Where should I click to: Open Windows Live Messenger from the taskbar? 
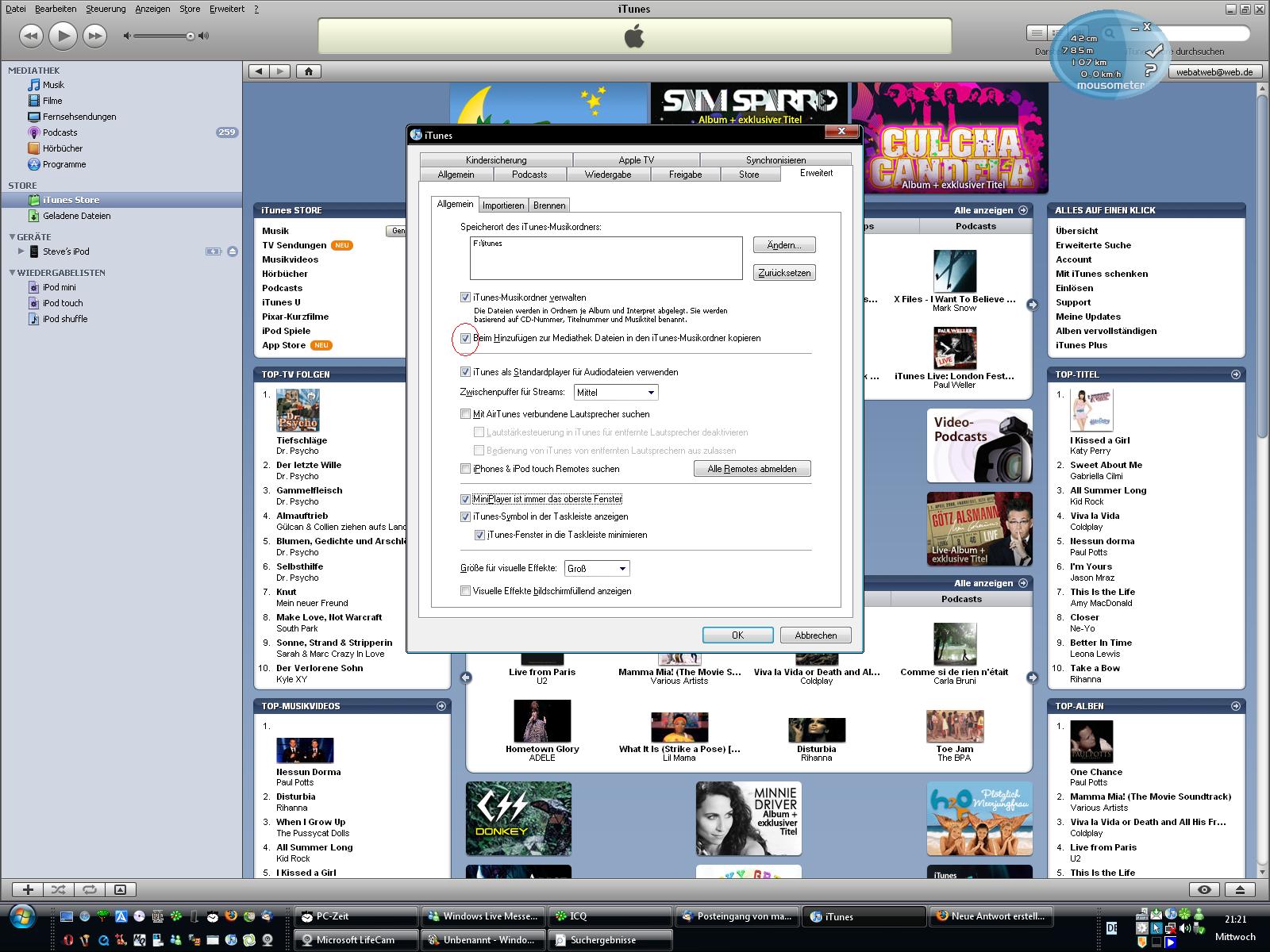pos(483,916)
